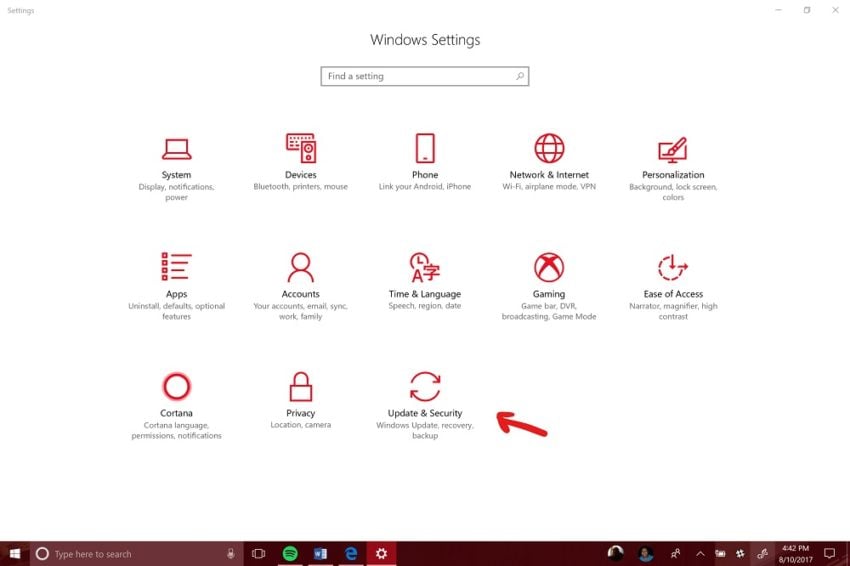
Task: Open Task View from the taskbar
Action: (x=259, y=554)
